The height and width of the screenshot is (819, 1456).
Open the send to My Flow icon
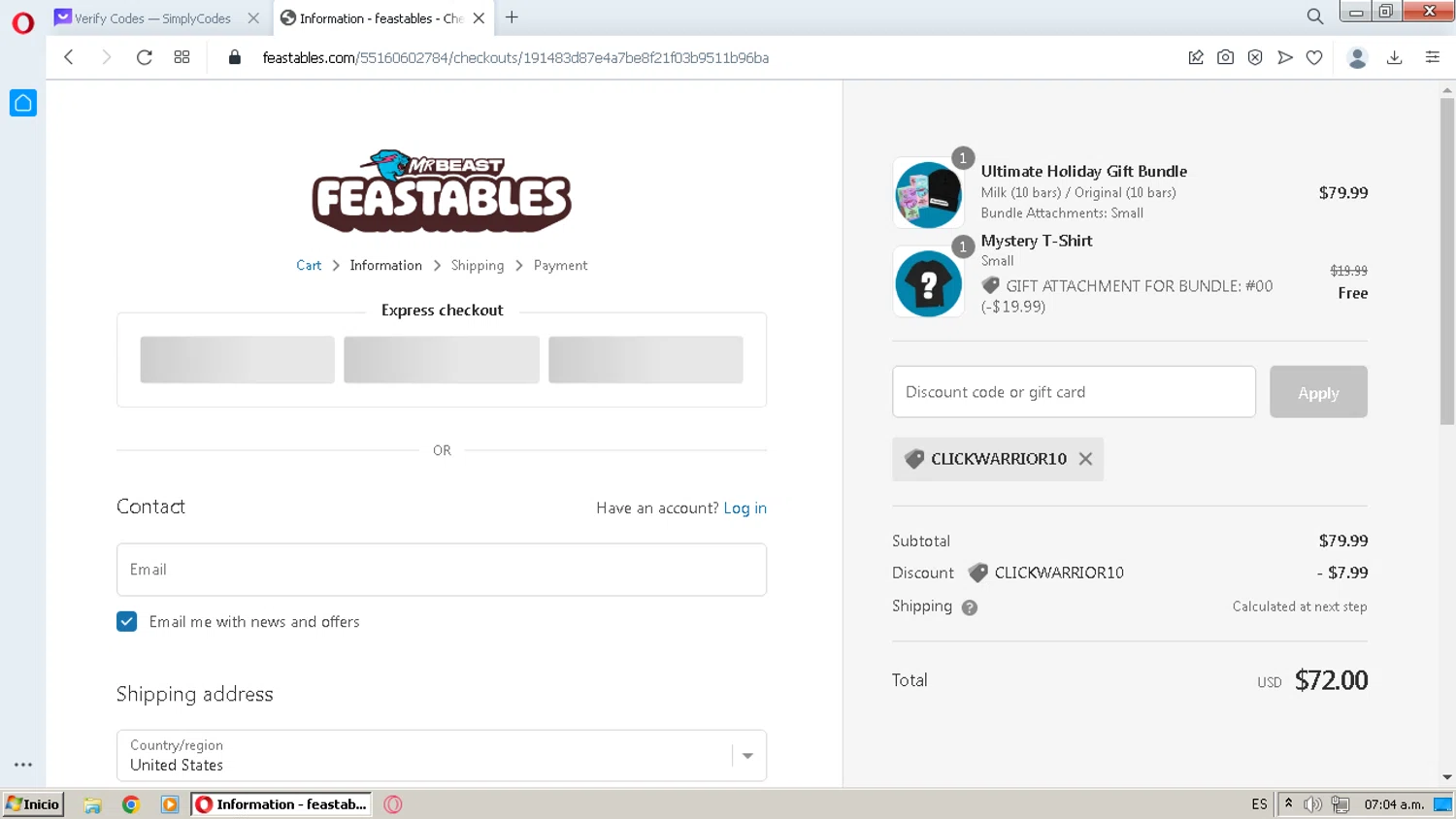1285,57
